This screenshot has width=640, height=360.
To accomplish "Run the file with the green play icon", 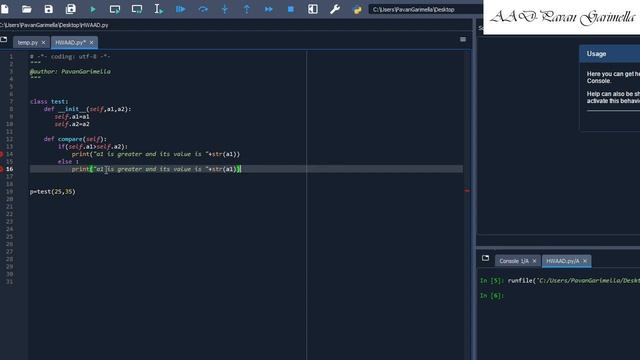I will pyautogui.click(x=93, y=9).
